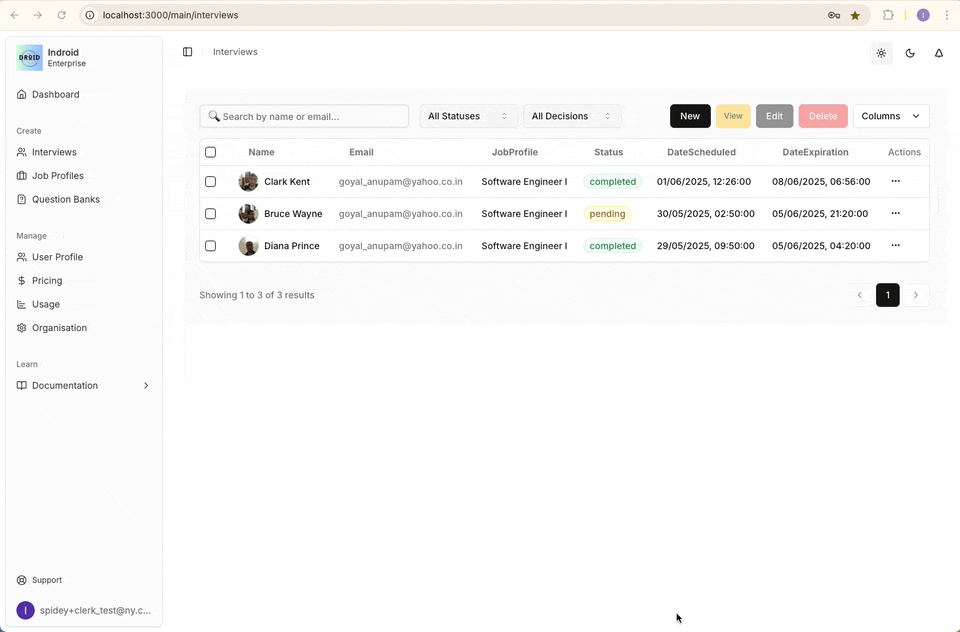The image size is (960, 632).
Task: Open Job Profiles from the sidebar
Action: pyautogui.click(x=58, y=176)
